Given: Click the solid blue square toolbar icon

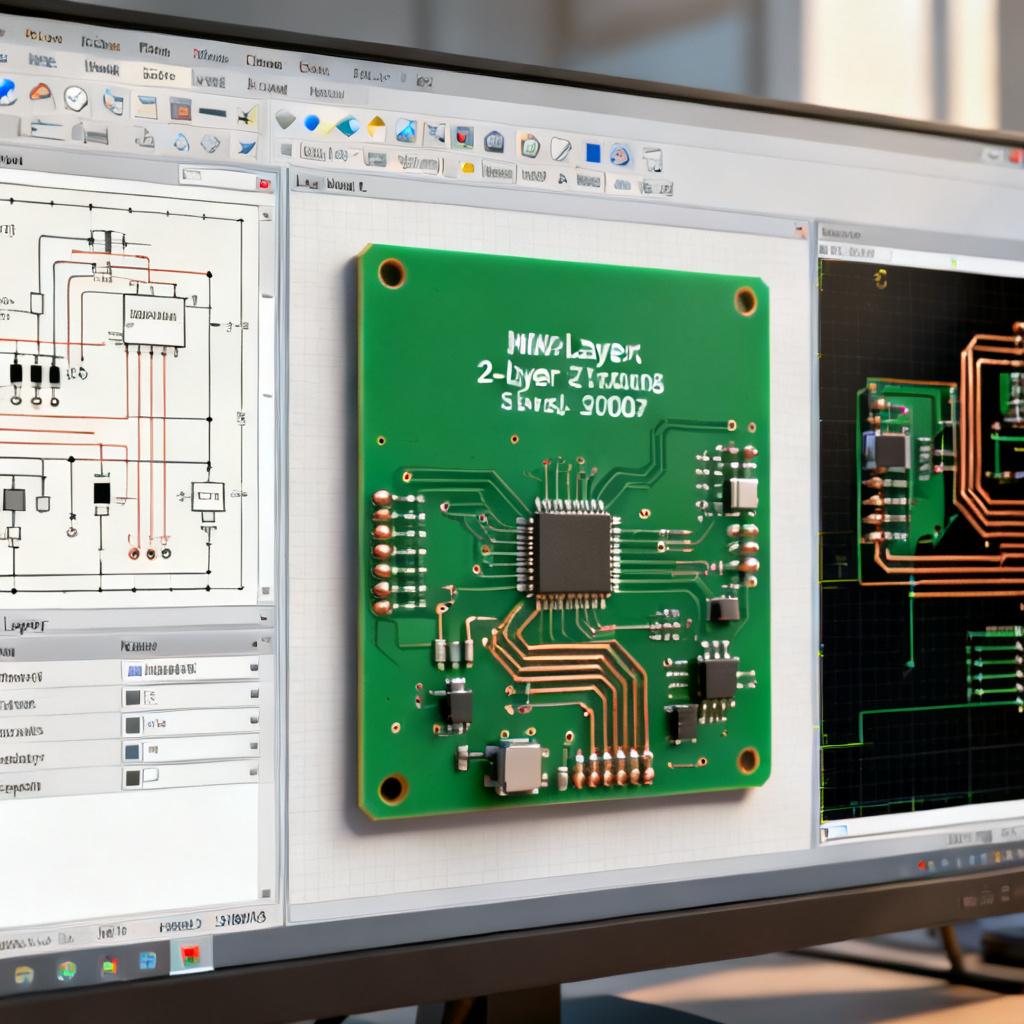Looking at the screenshot, I should pos(593,153).
